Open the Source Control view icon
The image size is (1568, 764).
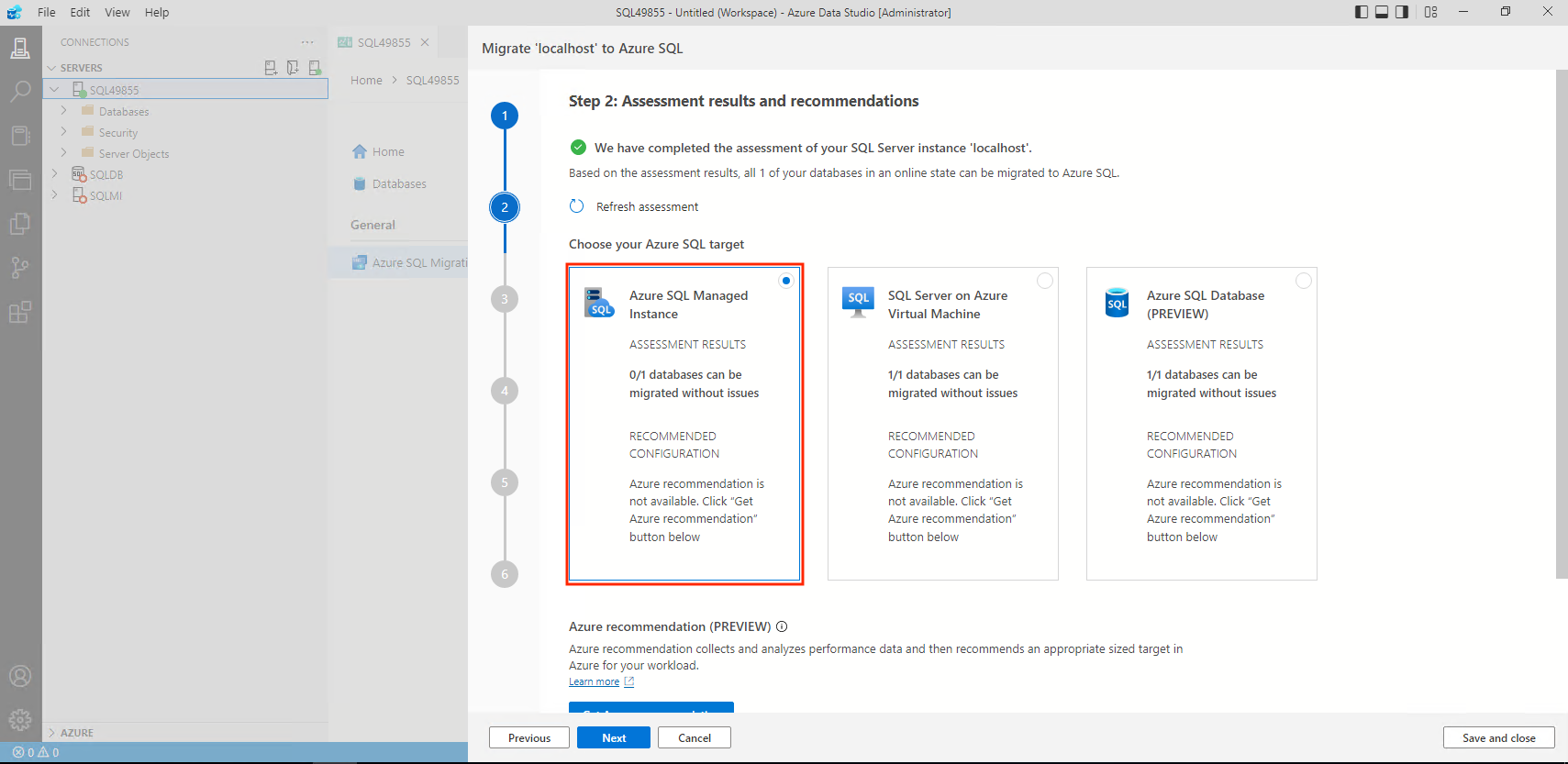[20, 268]
